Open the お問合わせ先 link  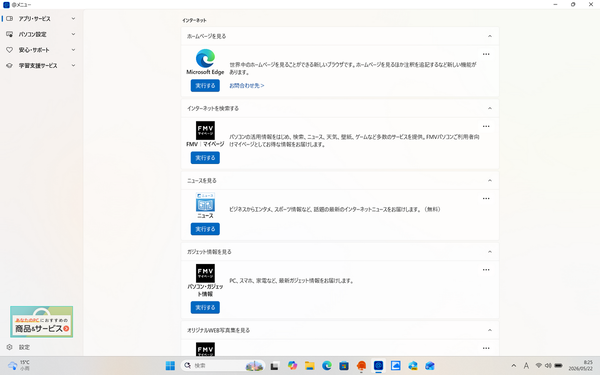(x=247, y=86)
